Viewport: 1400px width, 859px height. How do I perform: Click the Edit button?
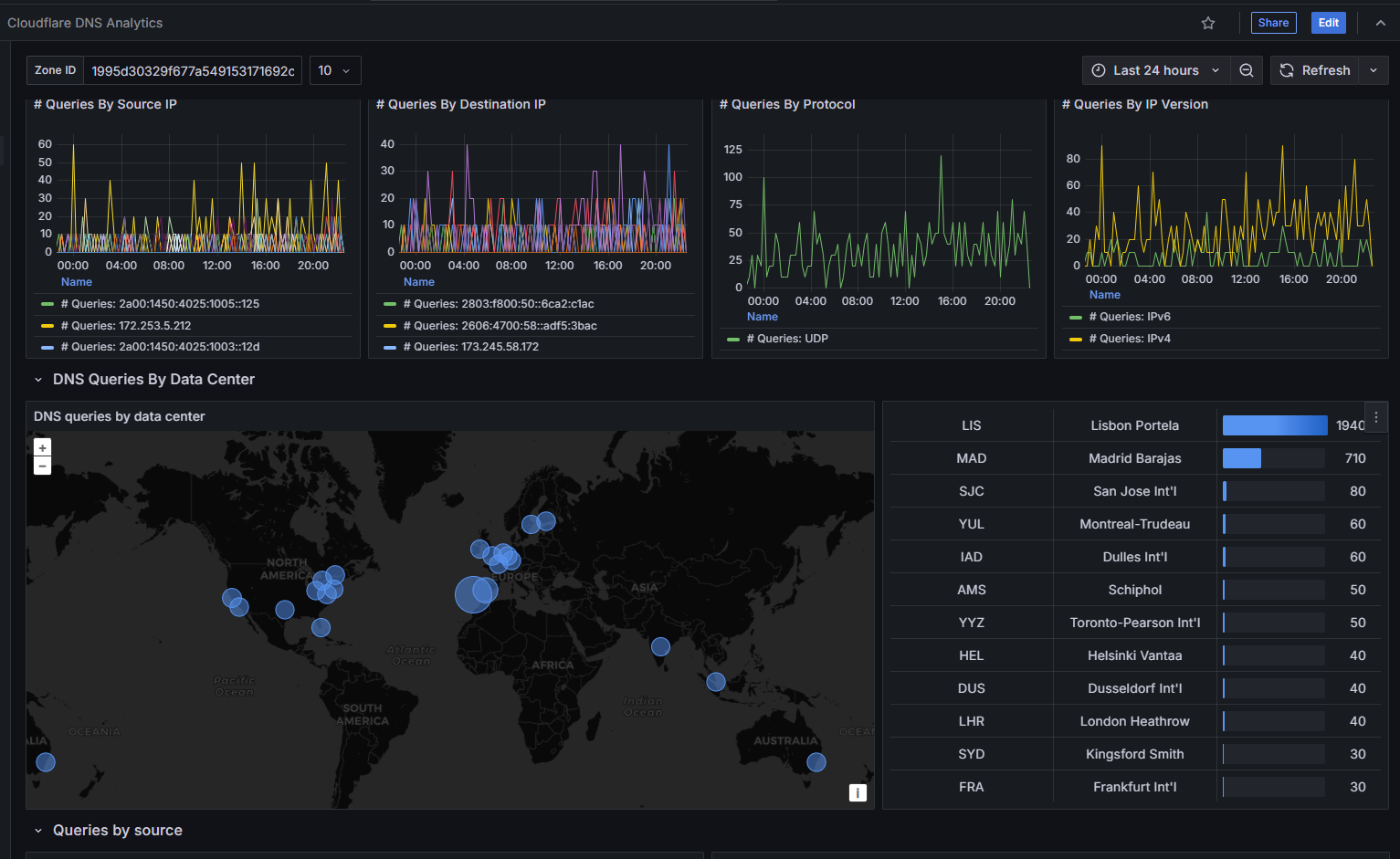(1328, 22)
